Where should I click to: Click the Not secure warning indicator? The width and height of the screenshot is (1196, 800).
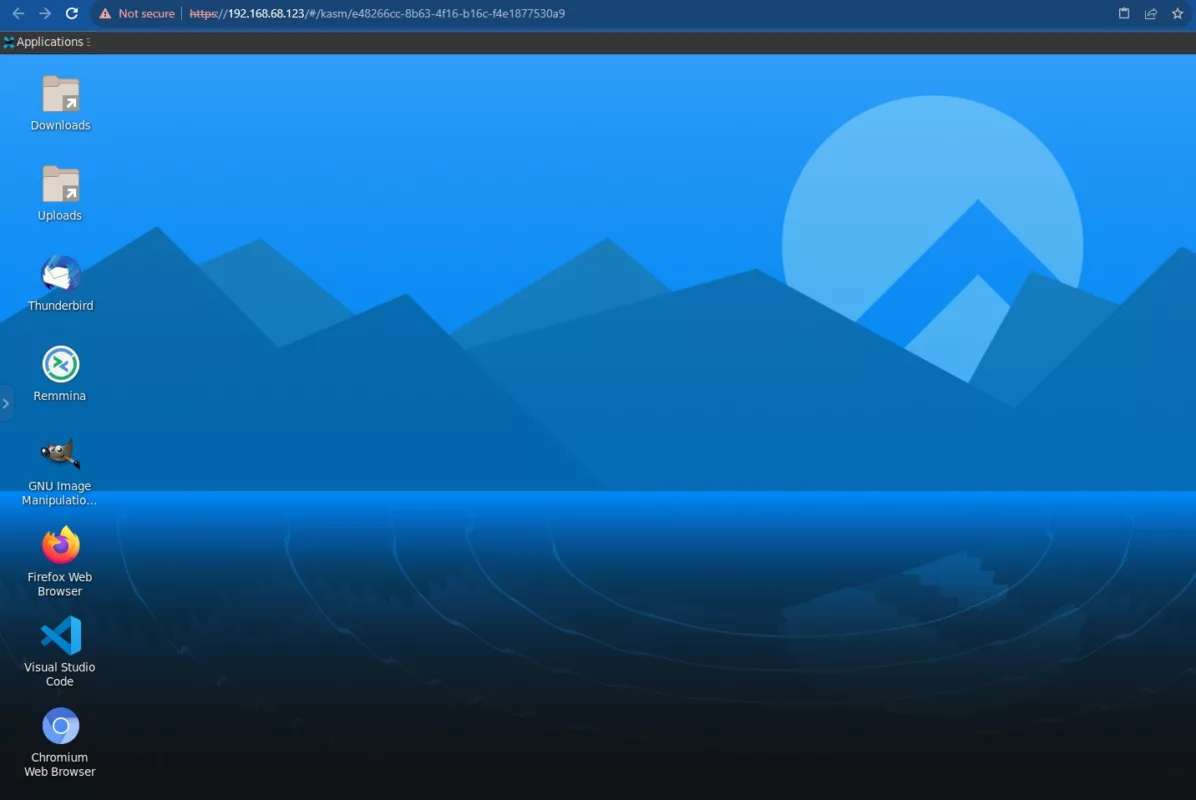(137, 14)
